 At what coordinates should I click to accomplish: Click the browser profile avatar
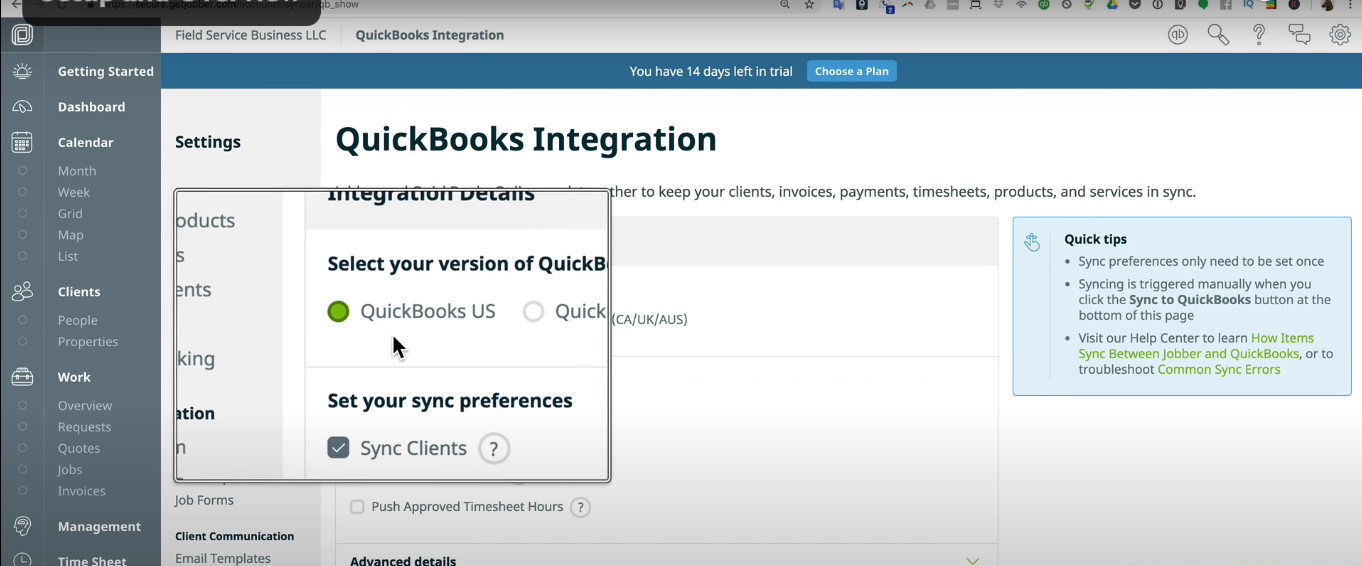tap(1328, 5)
